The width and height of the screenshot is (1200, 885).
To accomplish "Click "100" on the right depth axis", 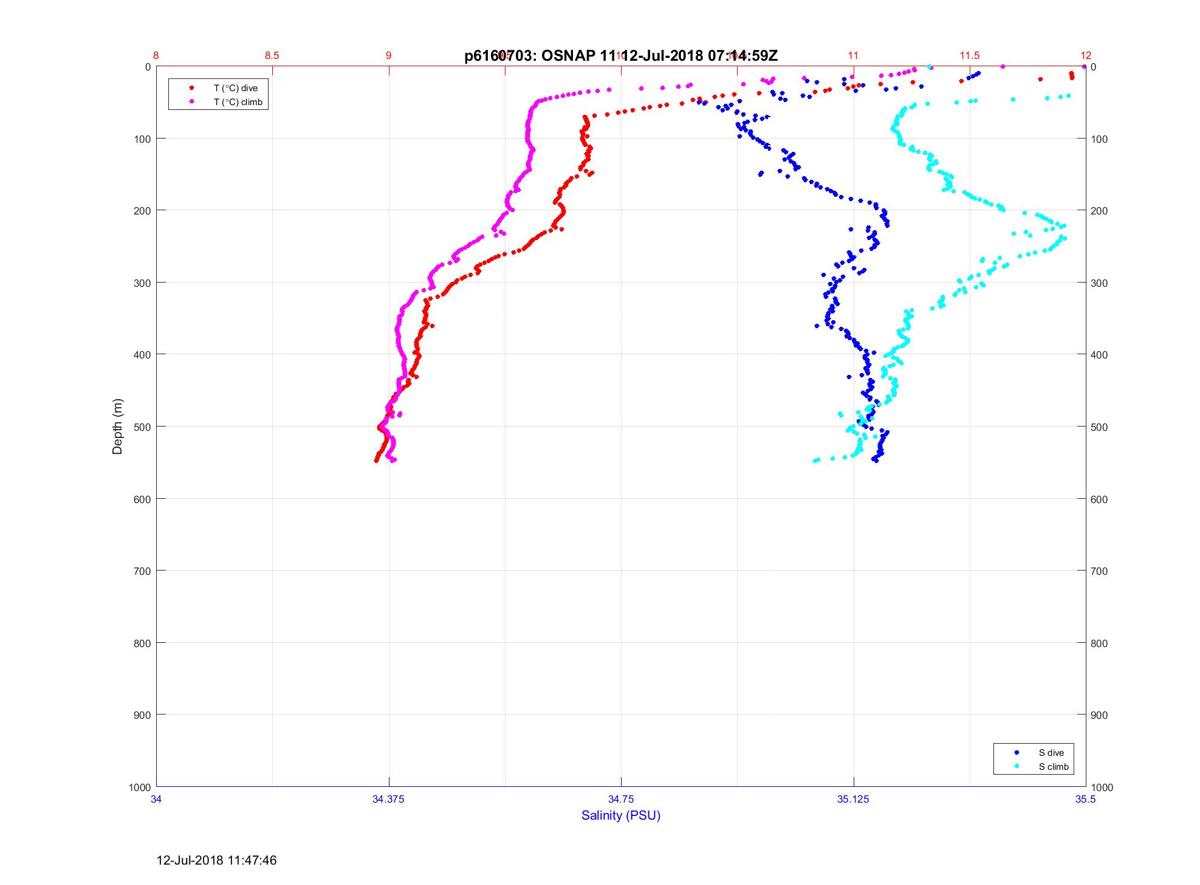I will [x=1100, y=139].
